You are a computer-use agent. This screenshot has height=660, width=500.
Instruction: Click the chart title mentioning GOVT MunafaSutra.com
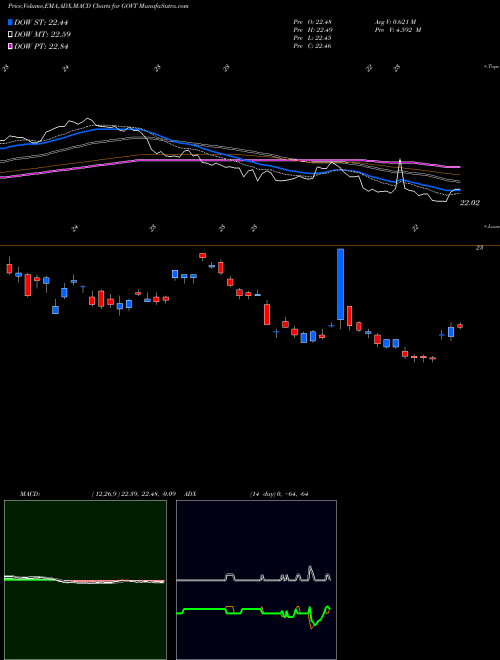pos(98,6)
